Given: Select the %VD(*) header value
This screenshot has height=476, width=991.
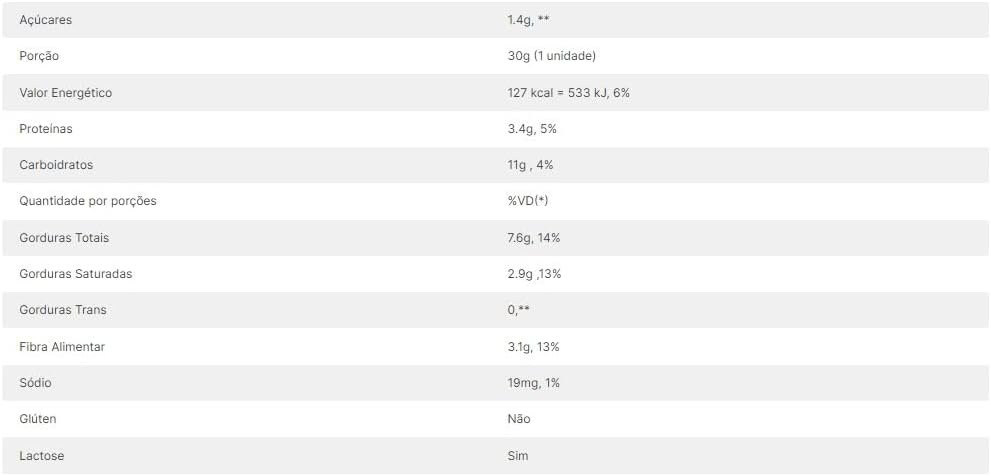Looking at the screenshot, I should tap(528, 201).
